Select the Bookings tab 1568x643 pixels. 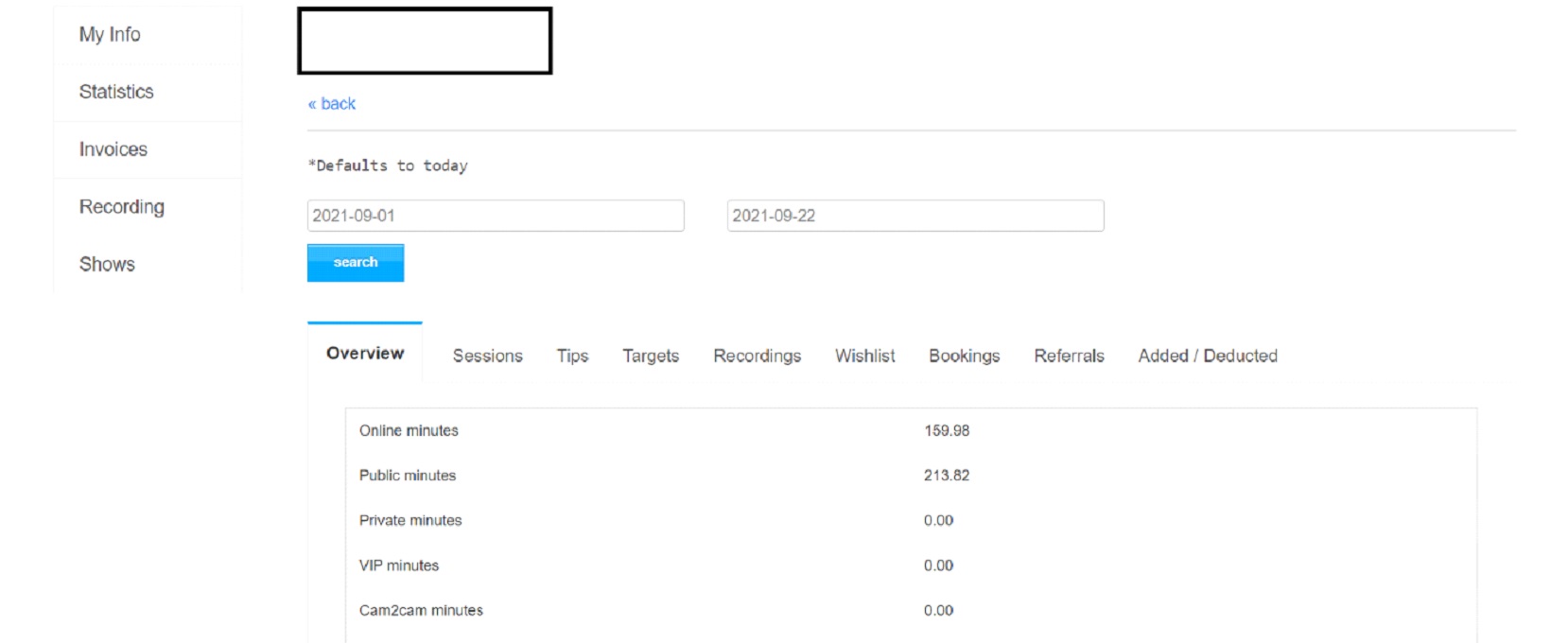[964, 356]
